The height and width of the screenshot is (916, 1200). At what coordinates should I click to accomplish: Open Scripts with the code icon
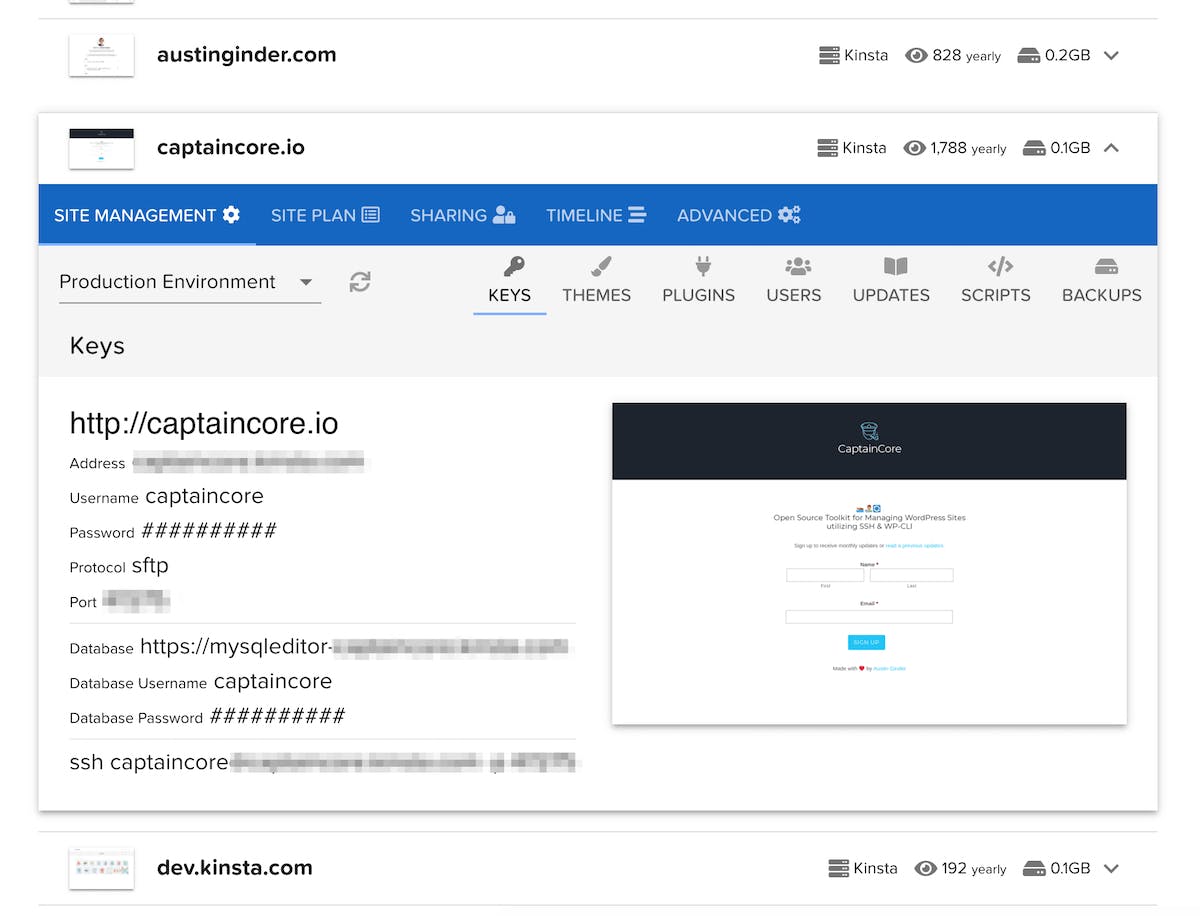point(996,281)
